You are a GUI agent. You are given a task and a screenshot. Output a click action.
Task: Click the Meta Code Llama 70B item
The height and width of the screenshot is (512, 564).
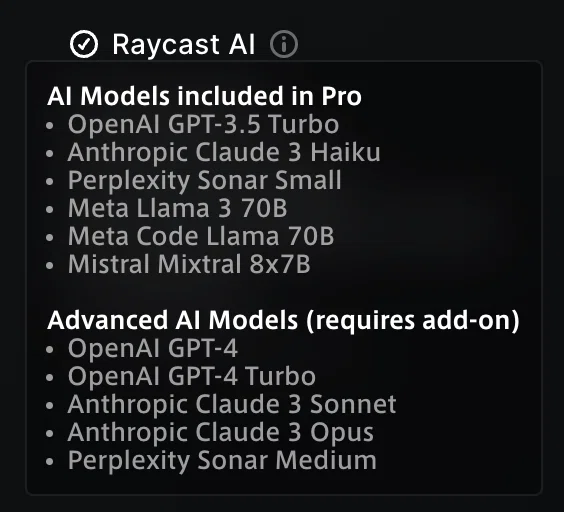[201, 236]
